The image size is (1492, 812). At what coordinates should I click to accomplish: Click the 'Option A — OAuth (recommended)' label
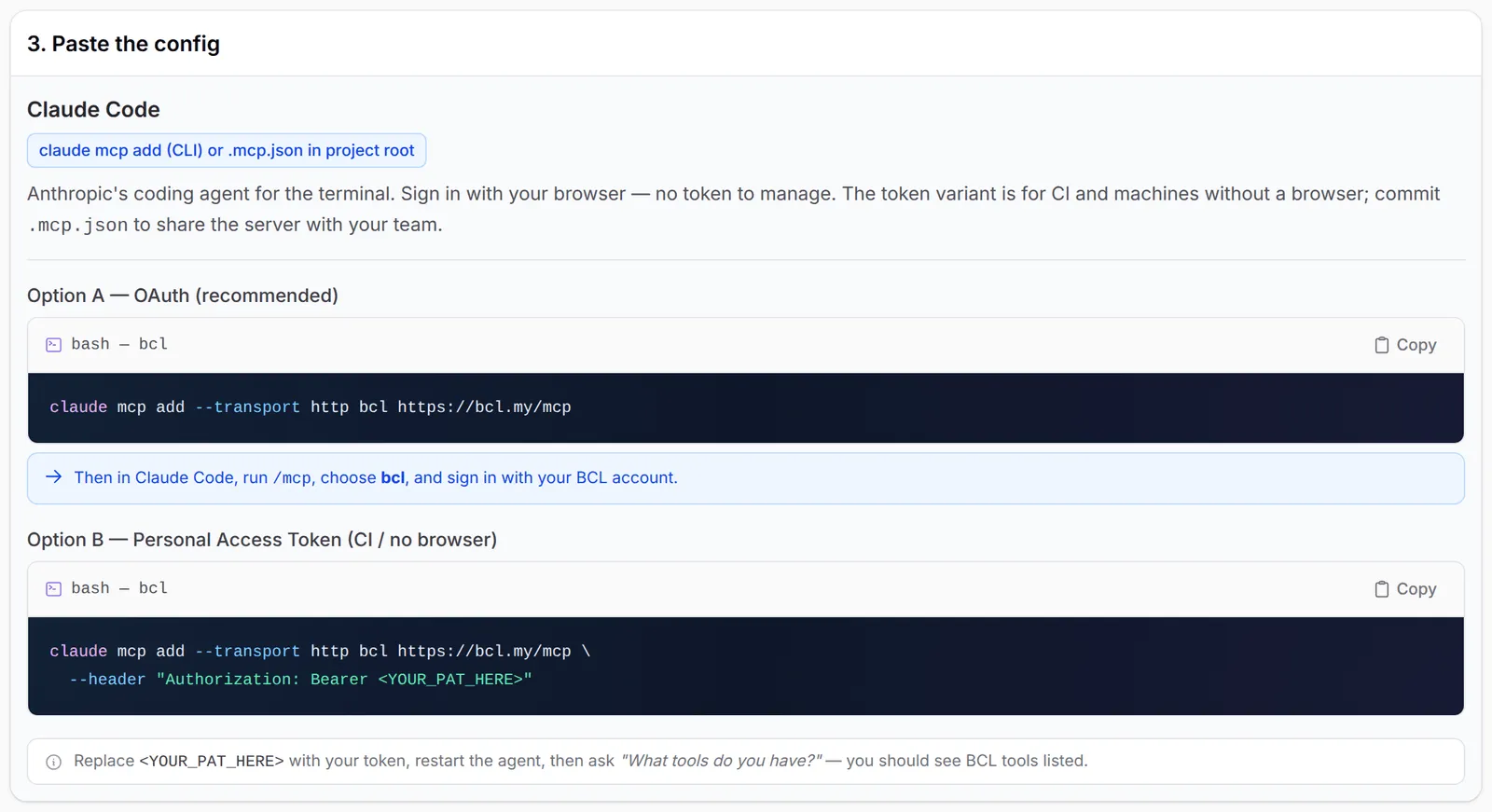(183, 296)
